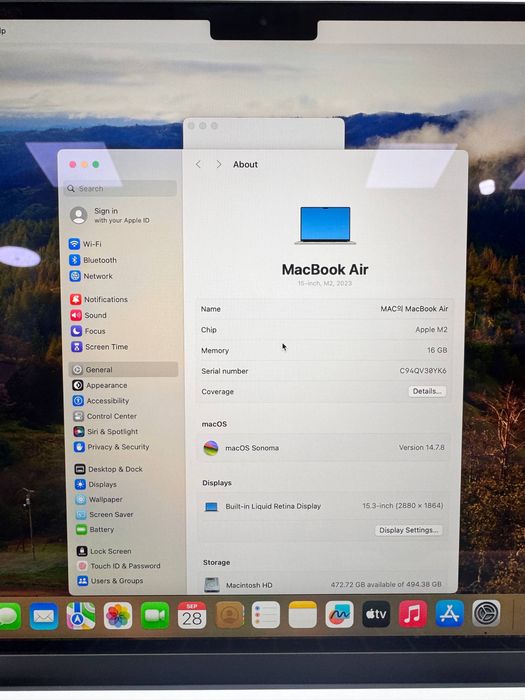
Task: Select Sound in the sidebar
Action: 88,315
